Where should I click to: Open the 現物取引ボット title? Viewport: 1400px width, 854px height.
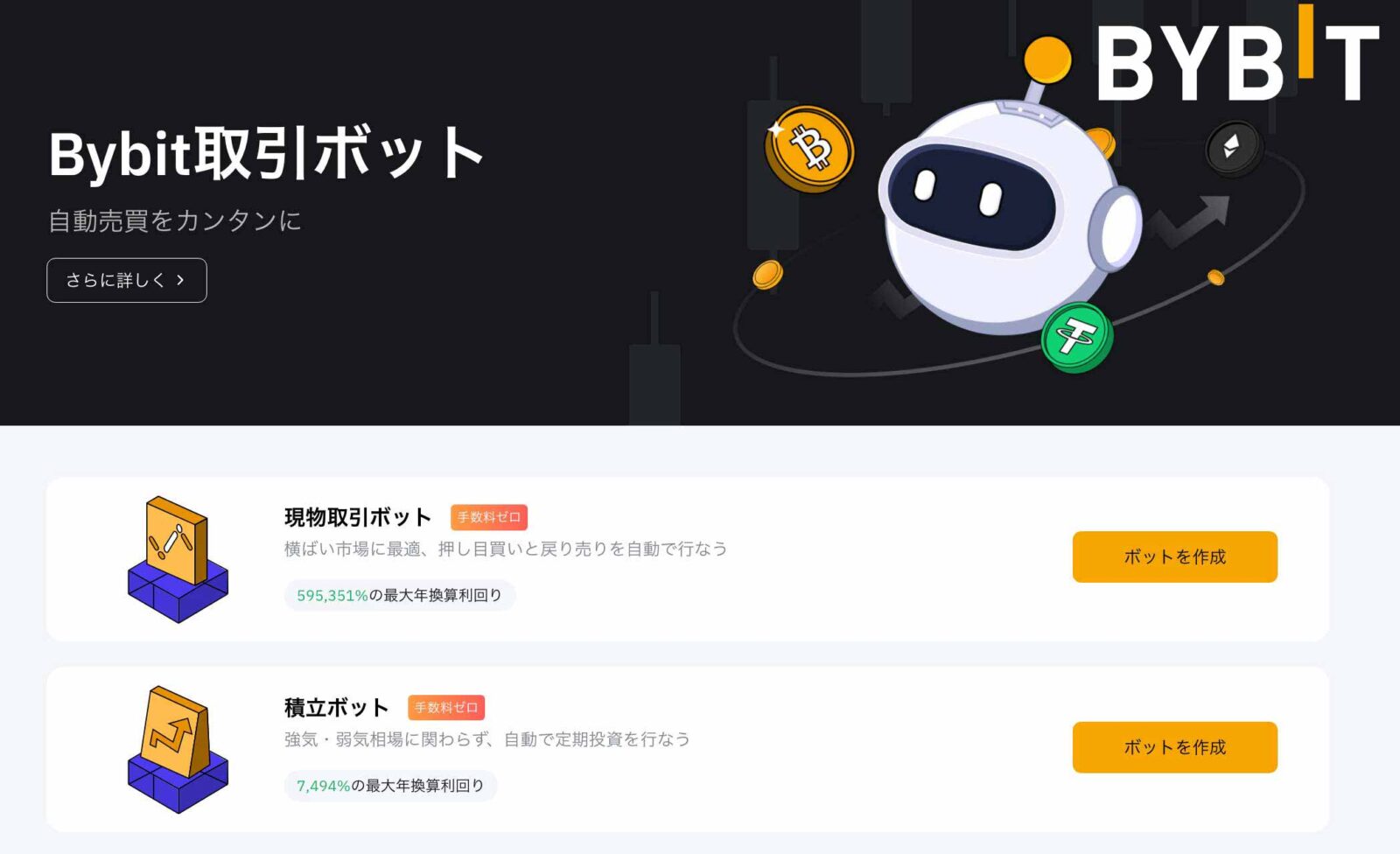358,517
